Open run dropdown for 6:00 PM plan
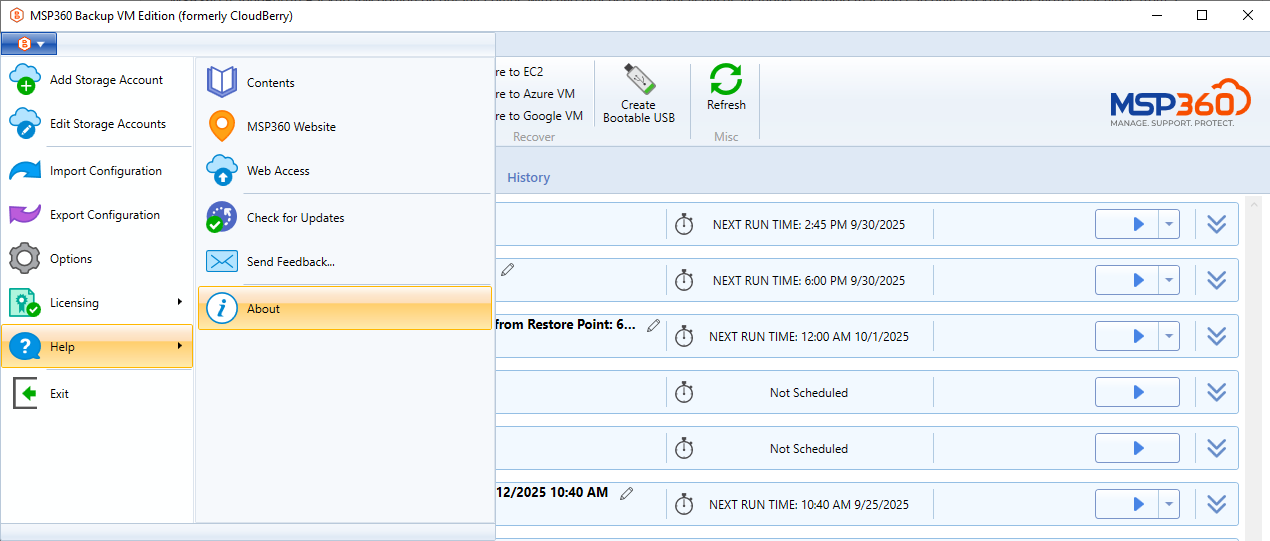This screenshot has height=541, width=1270. coord(1169,281)
